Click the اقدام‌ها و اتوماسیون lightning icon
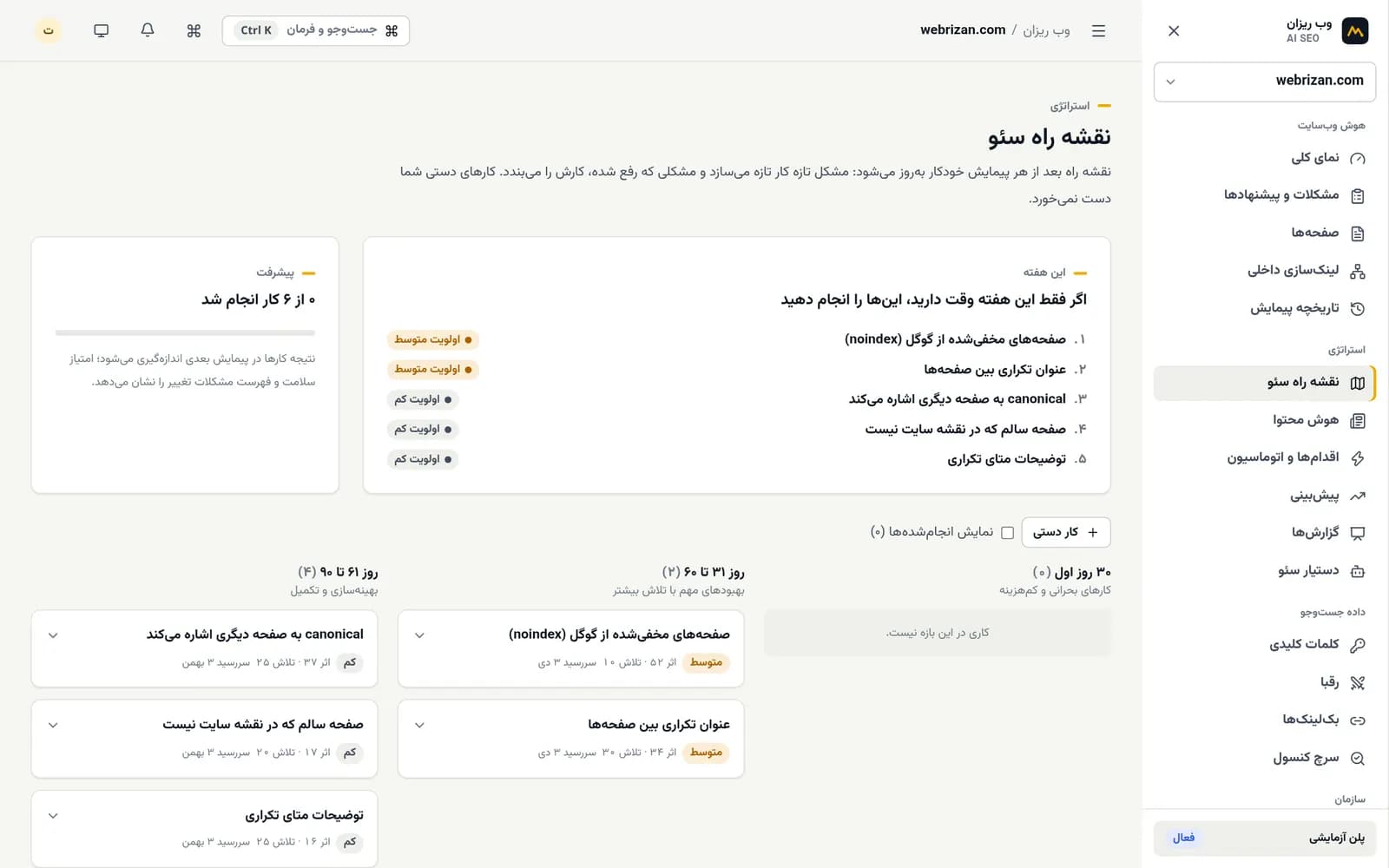This screenshot has height=868, width=1389. (x=1358, y=457)
